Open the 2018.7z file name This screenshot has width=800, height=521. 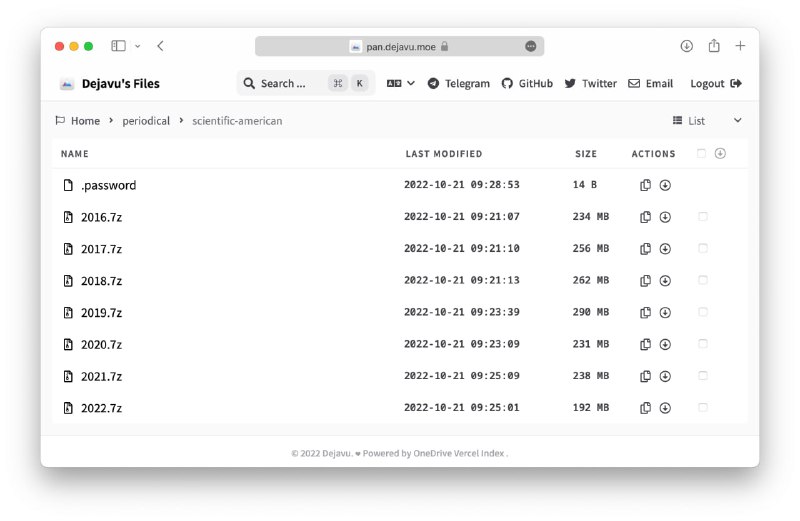click(x=102, y=281)
